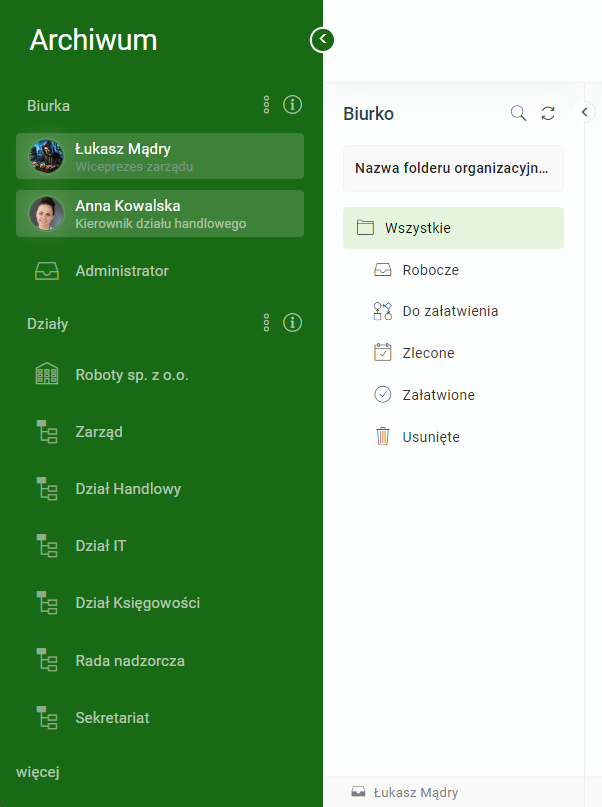Open Nazwa folderu organizacyjnego field
The width and height of the screenshot is (602, 807).
[x=453, y=168]
